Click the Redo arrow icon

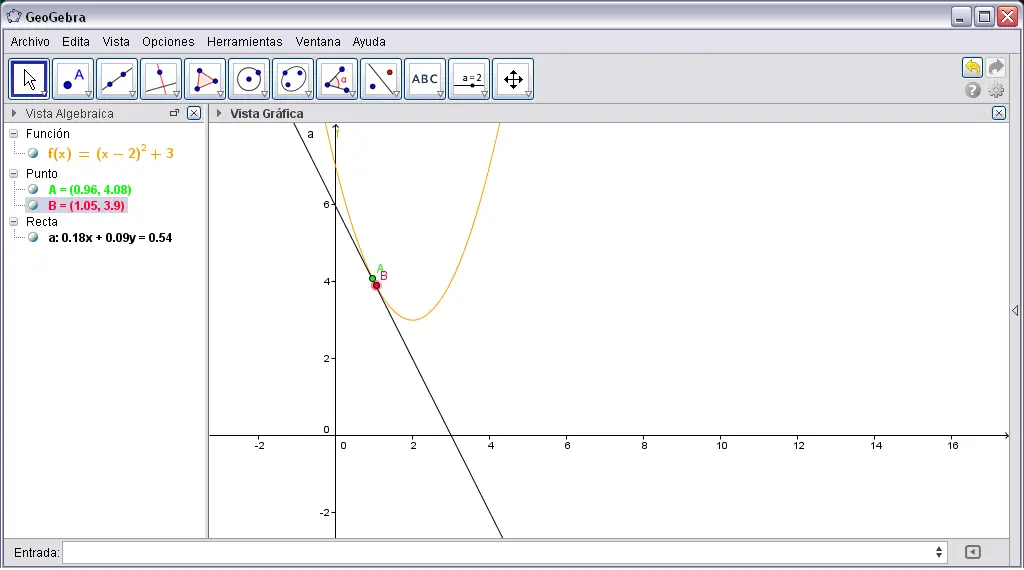point(996,67)
